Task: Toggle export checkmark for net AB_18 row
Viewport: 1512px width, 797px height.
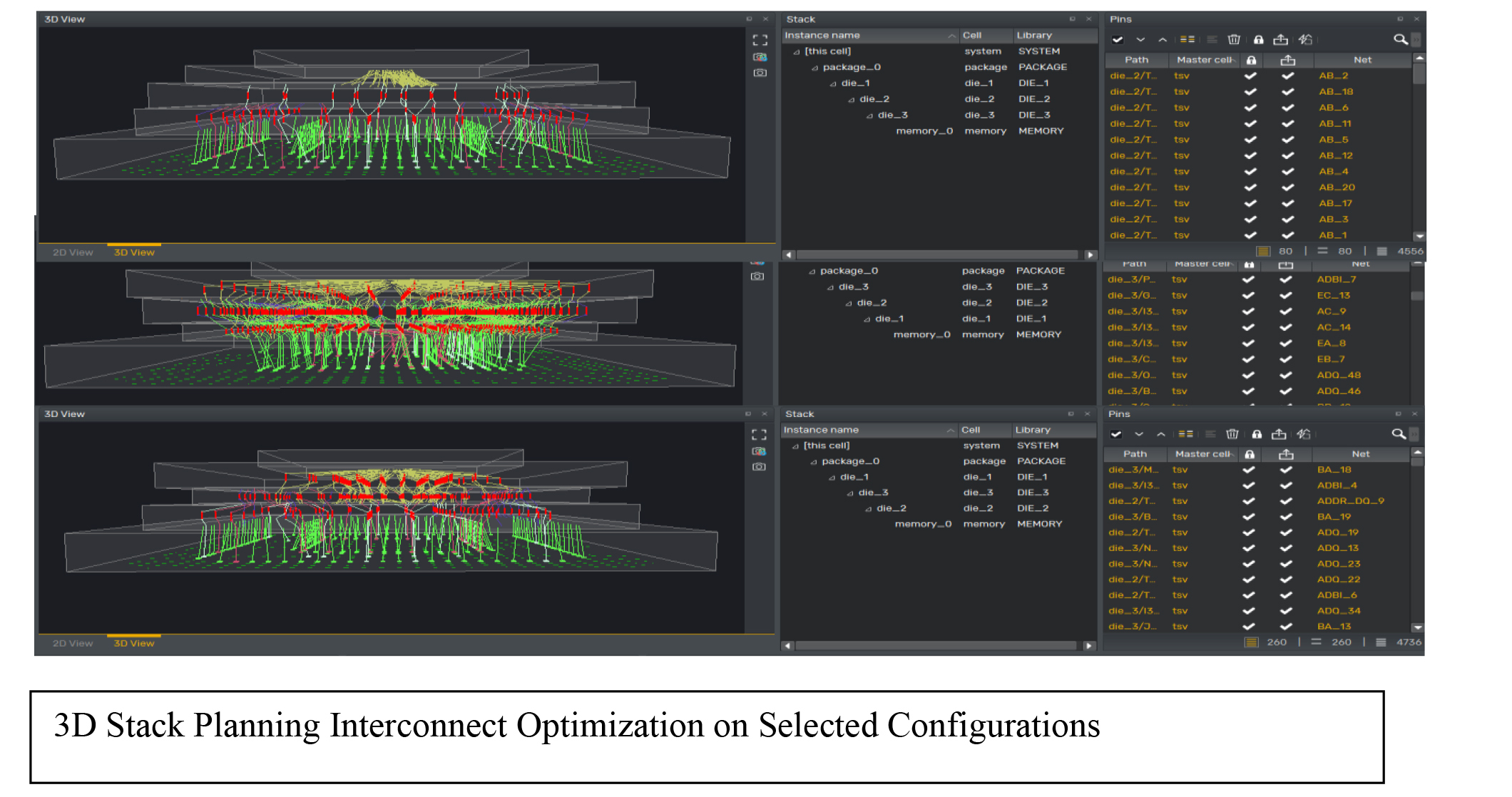Action: pos(1287,91)
